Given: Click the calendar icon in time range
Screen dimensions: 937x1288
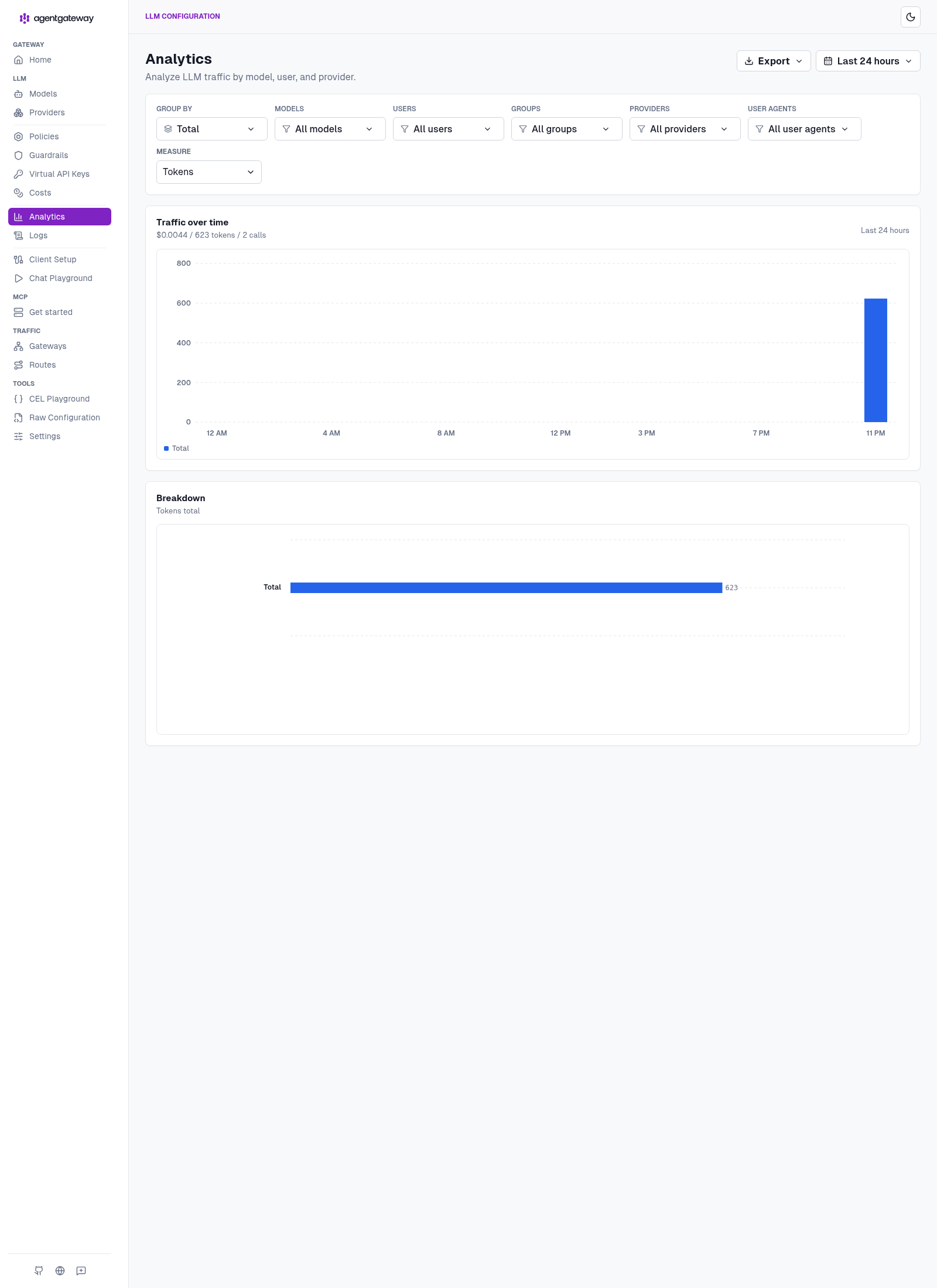Looking at the screenshot, I should pyautogui.click(x=828, y=61).
